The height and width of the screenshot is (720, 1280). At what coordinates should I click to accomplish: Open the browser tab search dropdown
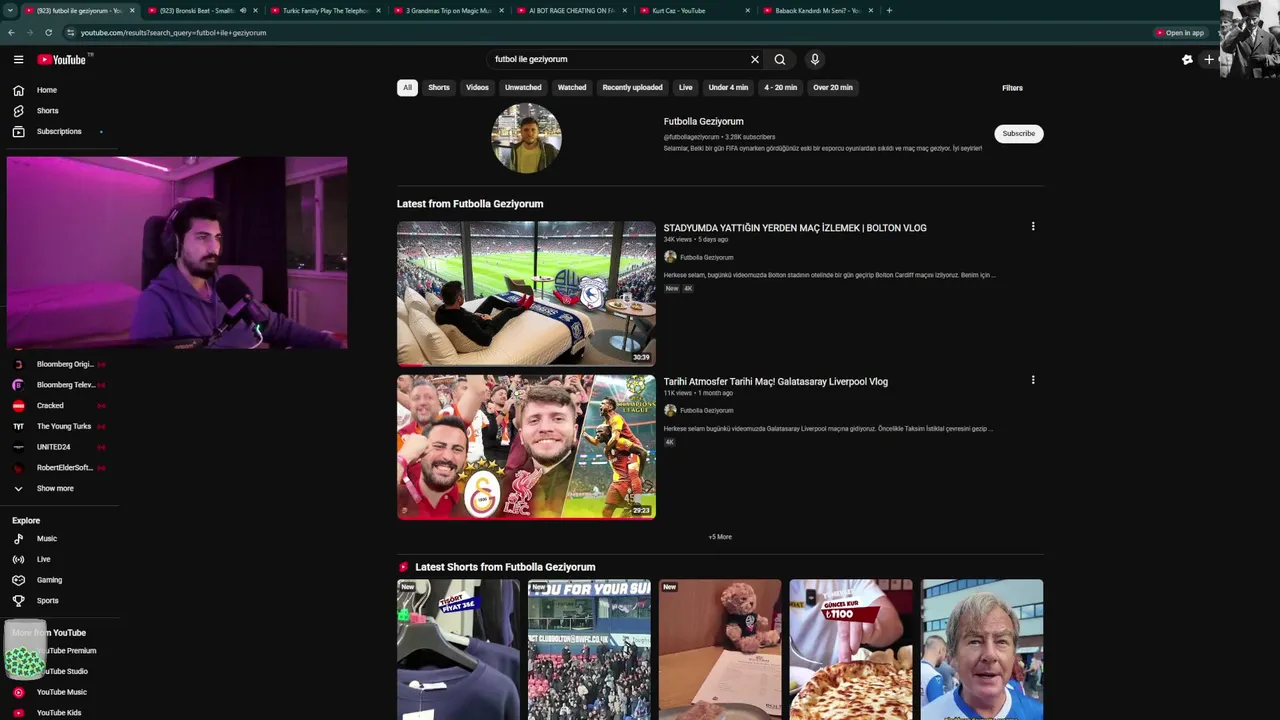10,10
